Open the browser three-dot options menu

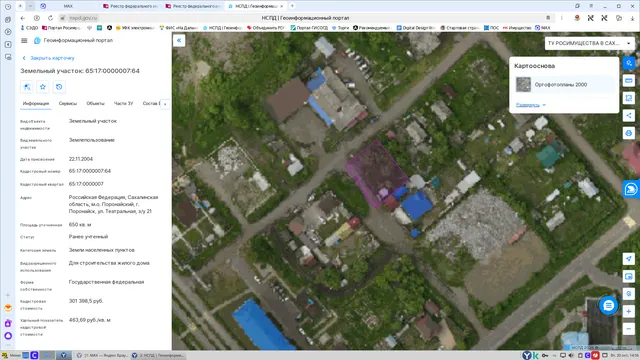pos(562,18)
